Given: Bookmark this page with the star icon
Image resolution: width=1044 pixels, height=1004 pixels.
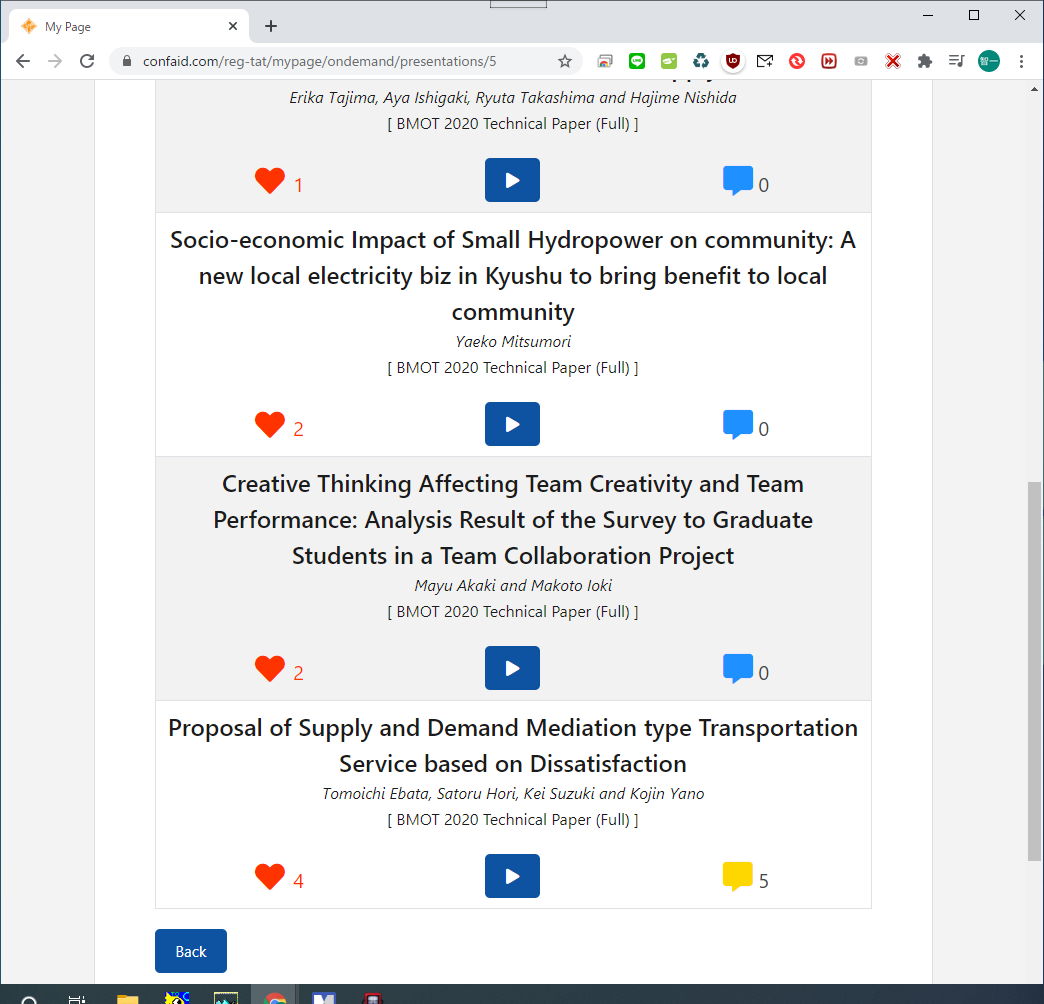Looking at the screenshot, I should coord(565,61).
